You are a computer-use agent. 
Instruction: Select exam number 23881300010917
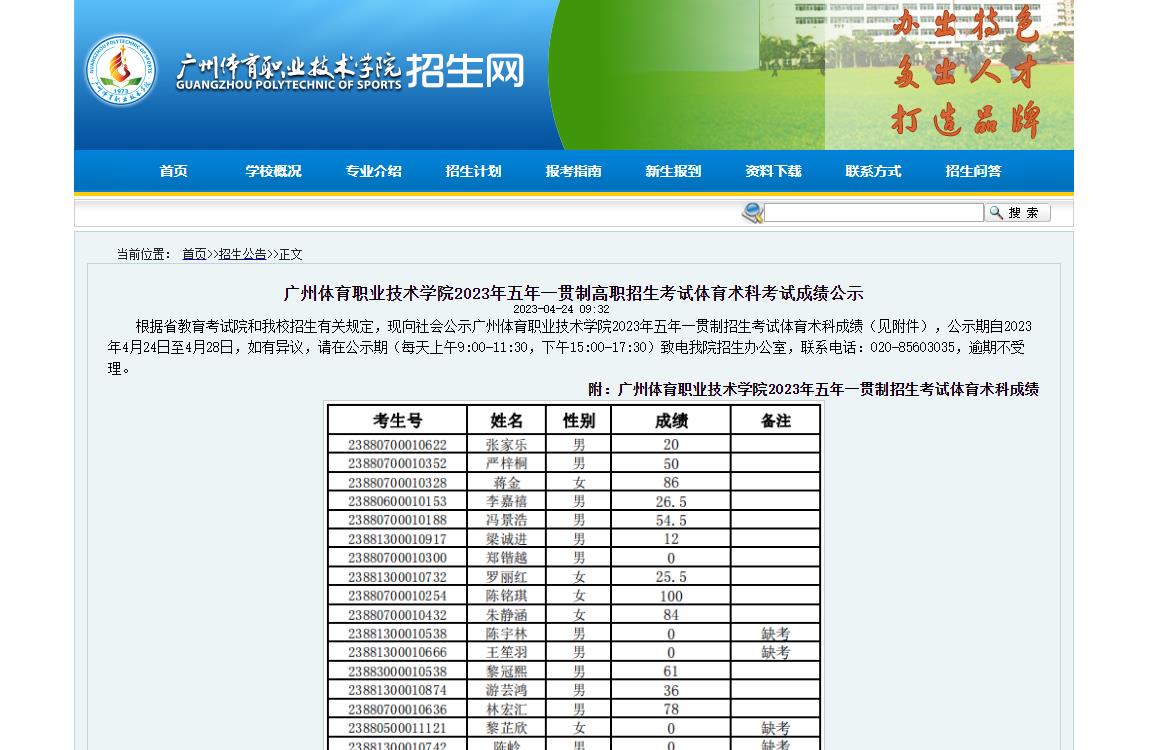click(398, 539)
